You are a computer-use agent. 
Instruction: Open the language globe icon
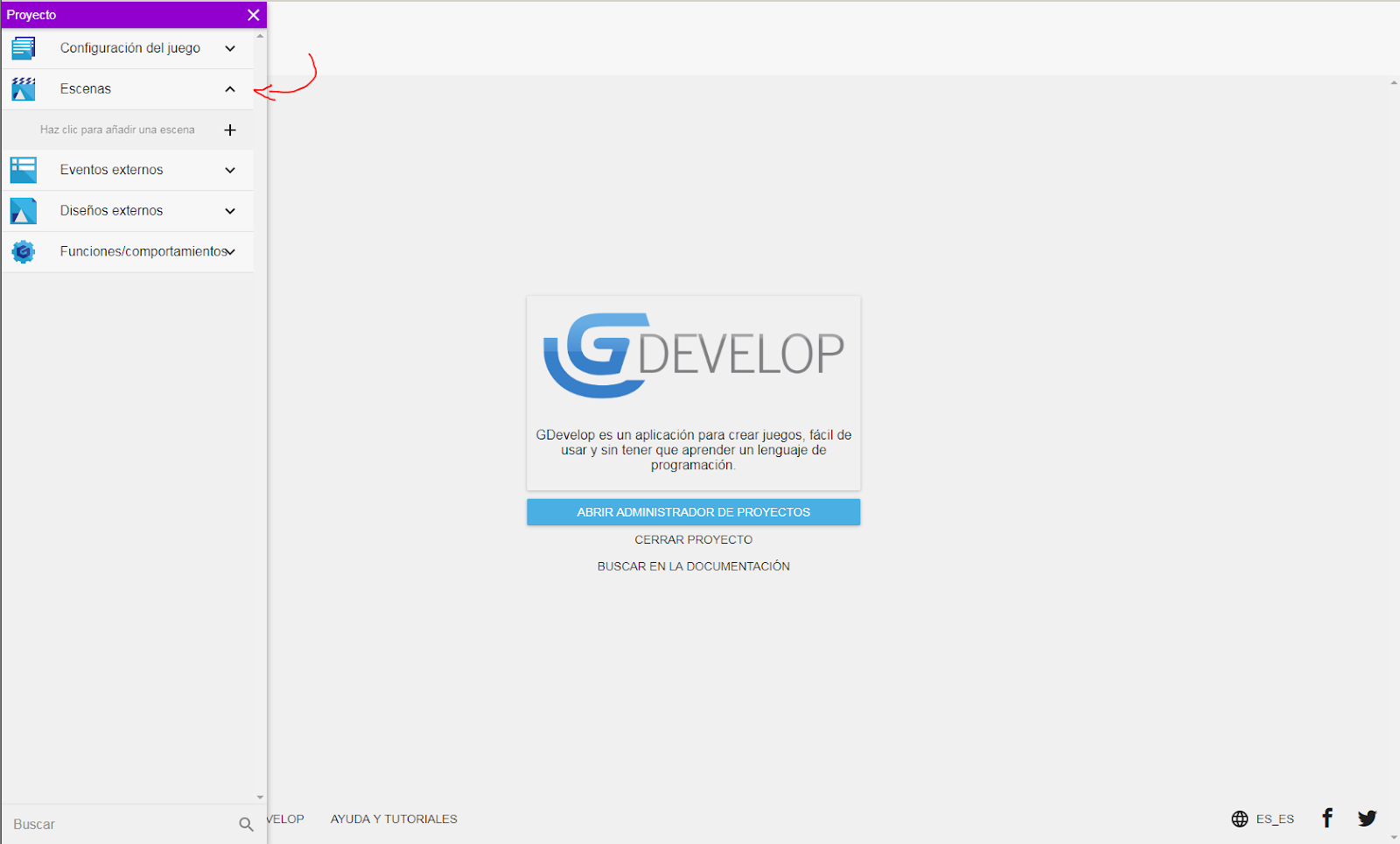(1239, 819)
